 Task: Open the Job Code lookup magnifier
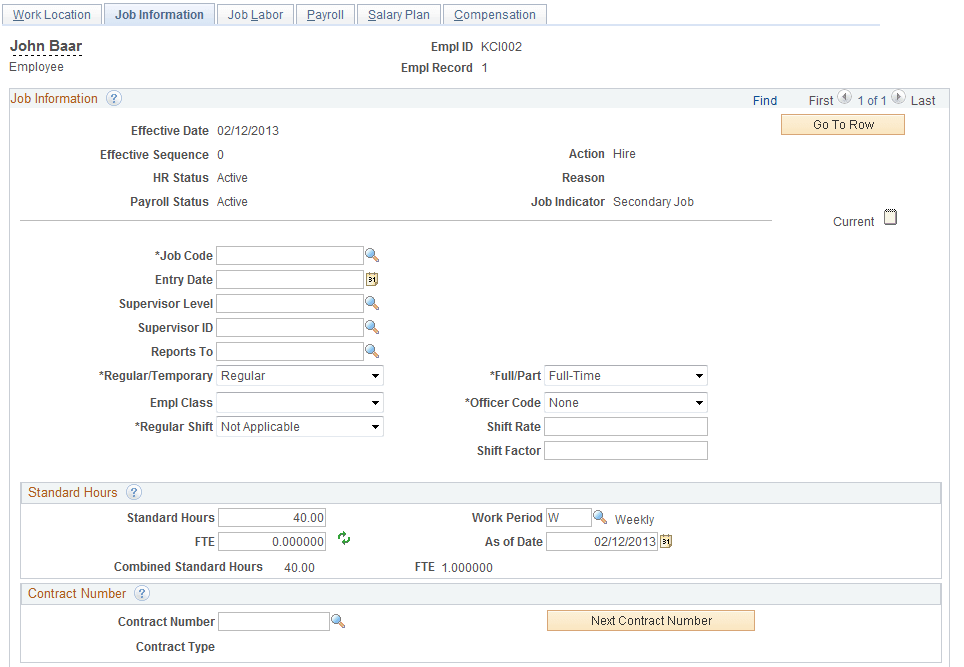coord(372,255)
